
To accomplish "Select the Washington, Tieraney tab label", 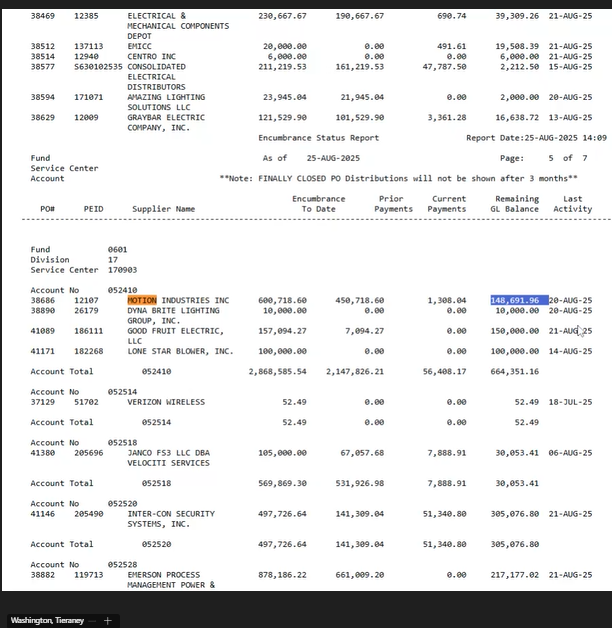I will coord(47,620).
